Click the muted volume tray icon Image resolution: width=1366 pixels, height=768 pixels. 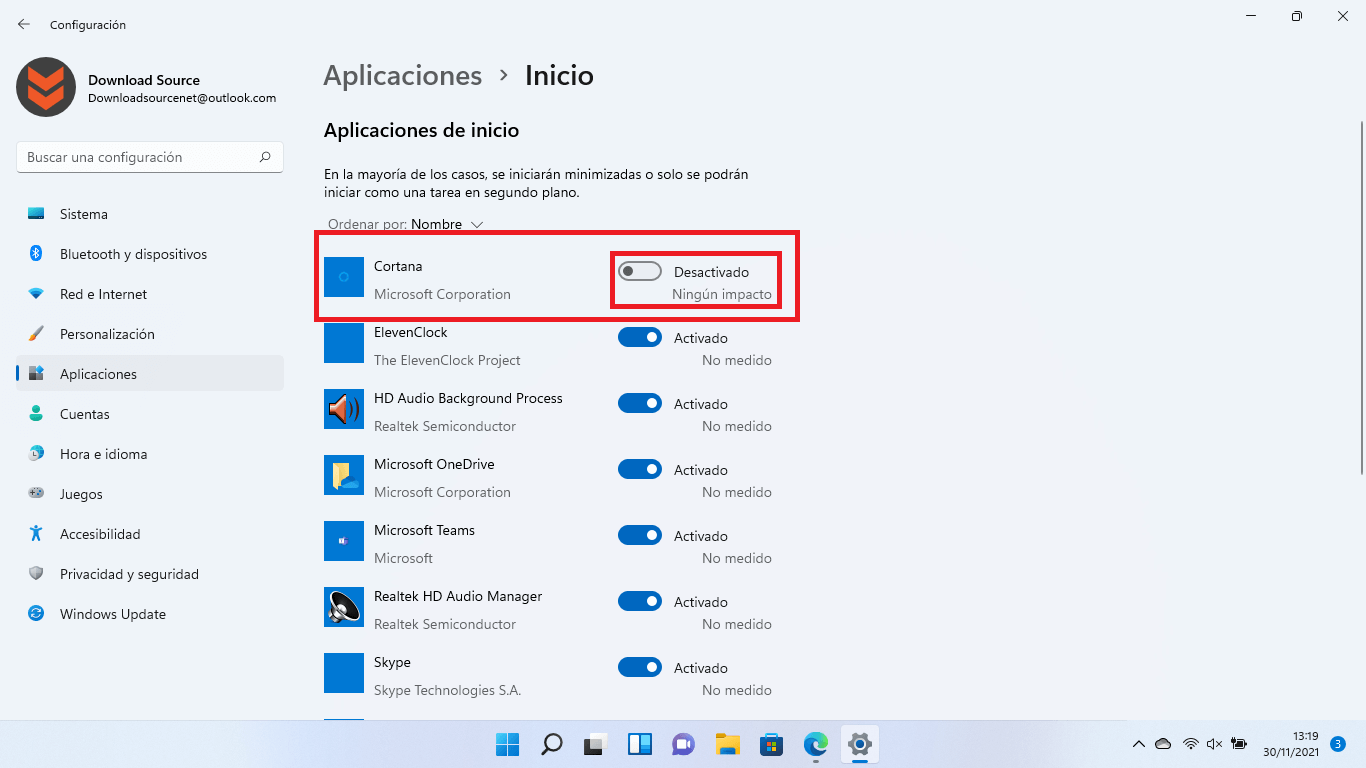point(1215,744)
